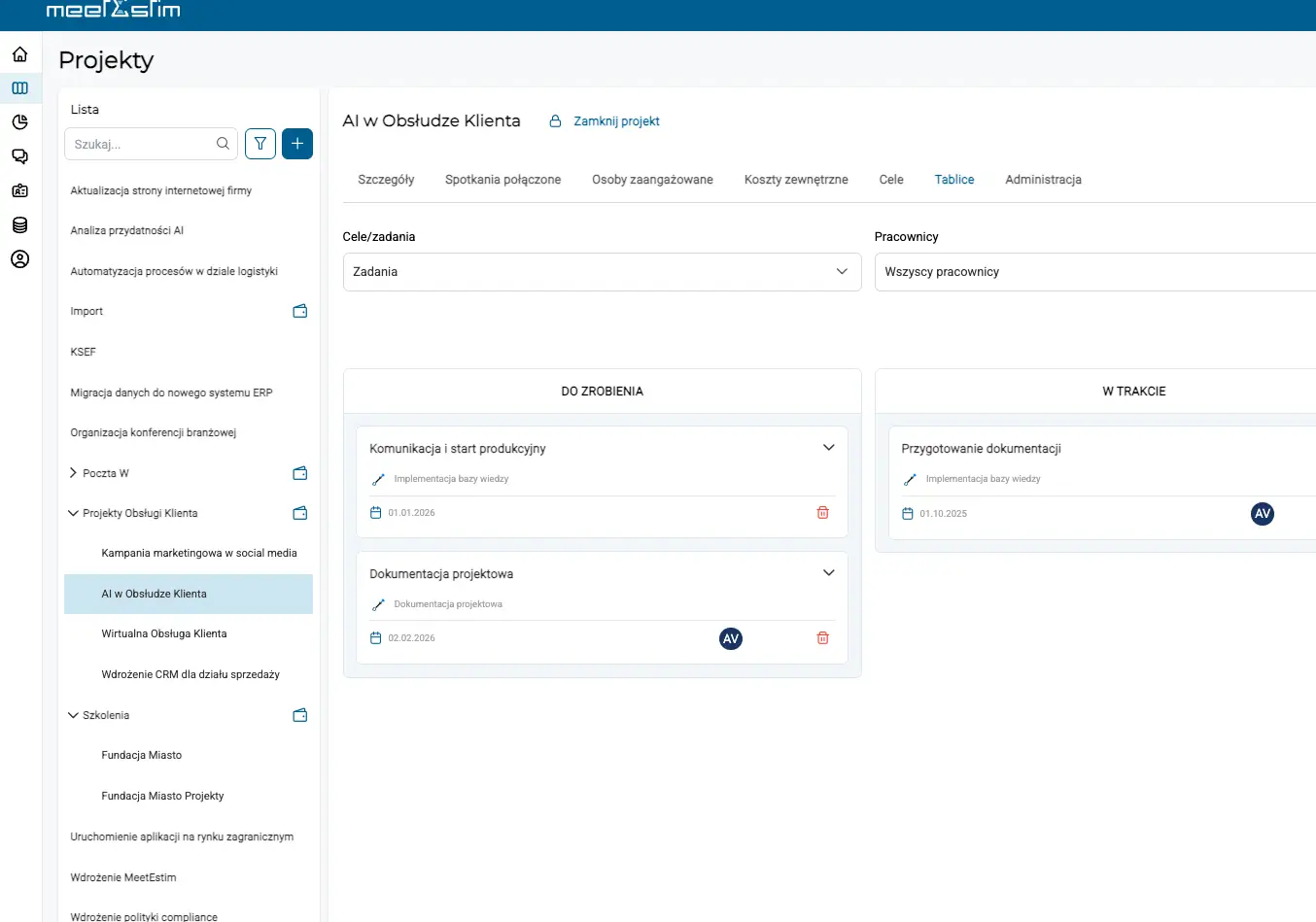Select the employee badge icon in sidebar

(19, 190)
